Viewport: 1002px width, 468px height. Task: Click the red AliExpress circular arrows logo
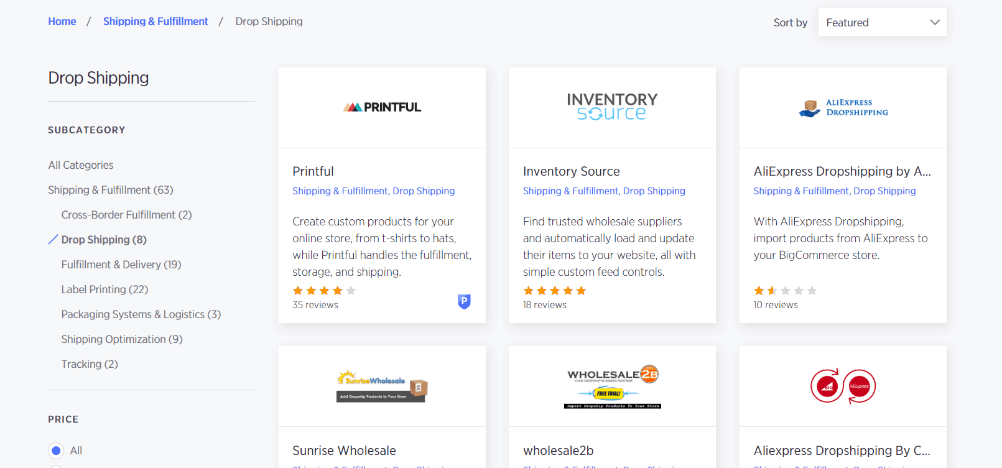coord(843,386)
